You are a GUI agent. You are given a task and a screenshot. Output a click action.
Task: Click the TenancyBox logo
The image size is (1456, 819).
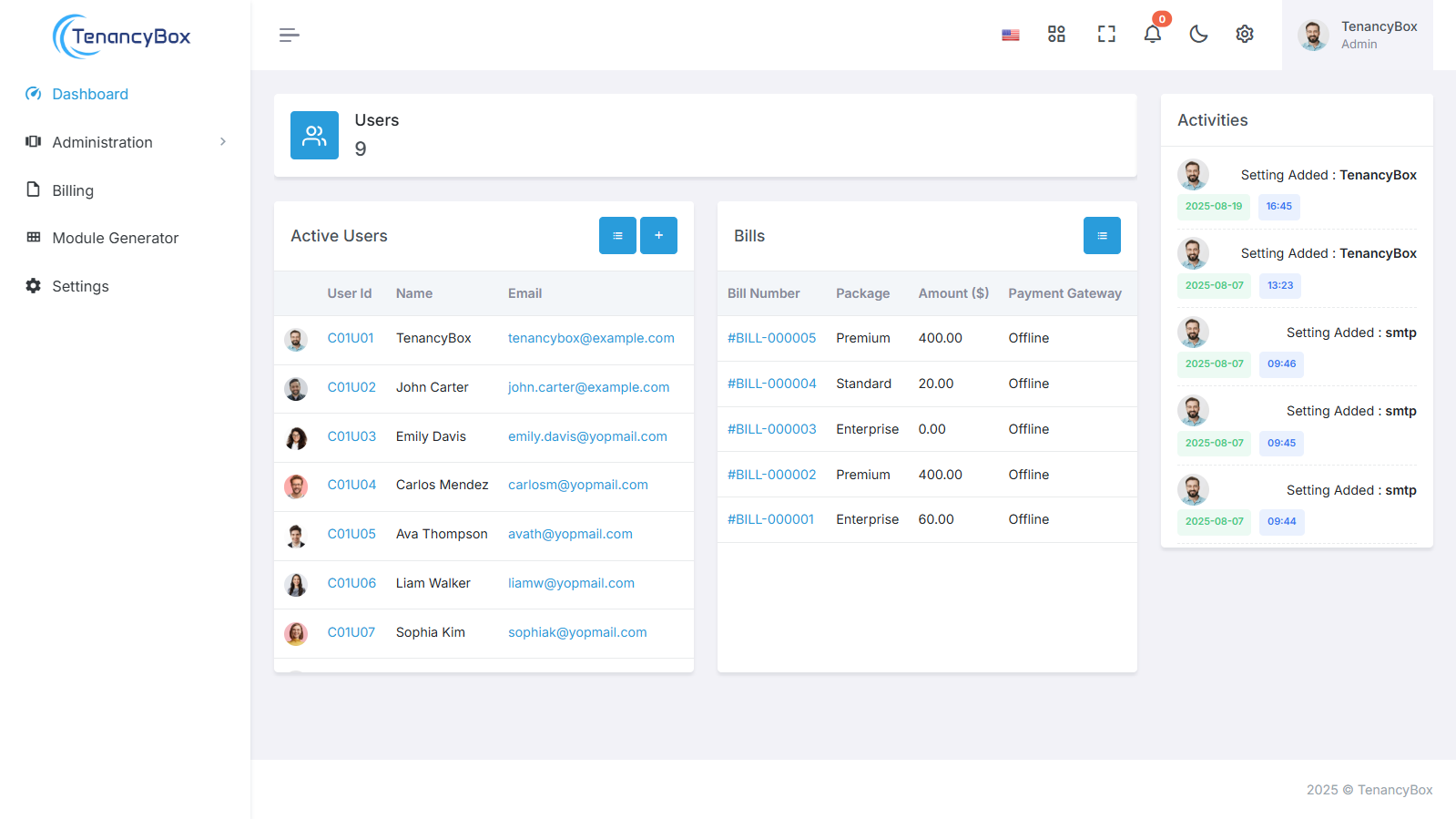(x=122, y=36)
